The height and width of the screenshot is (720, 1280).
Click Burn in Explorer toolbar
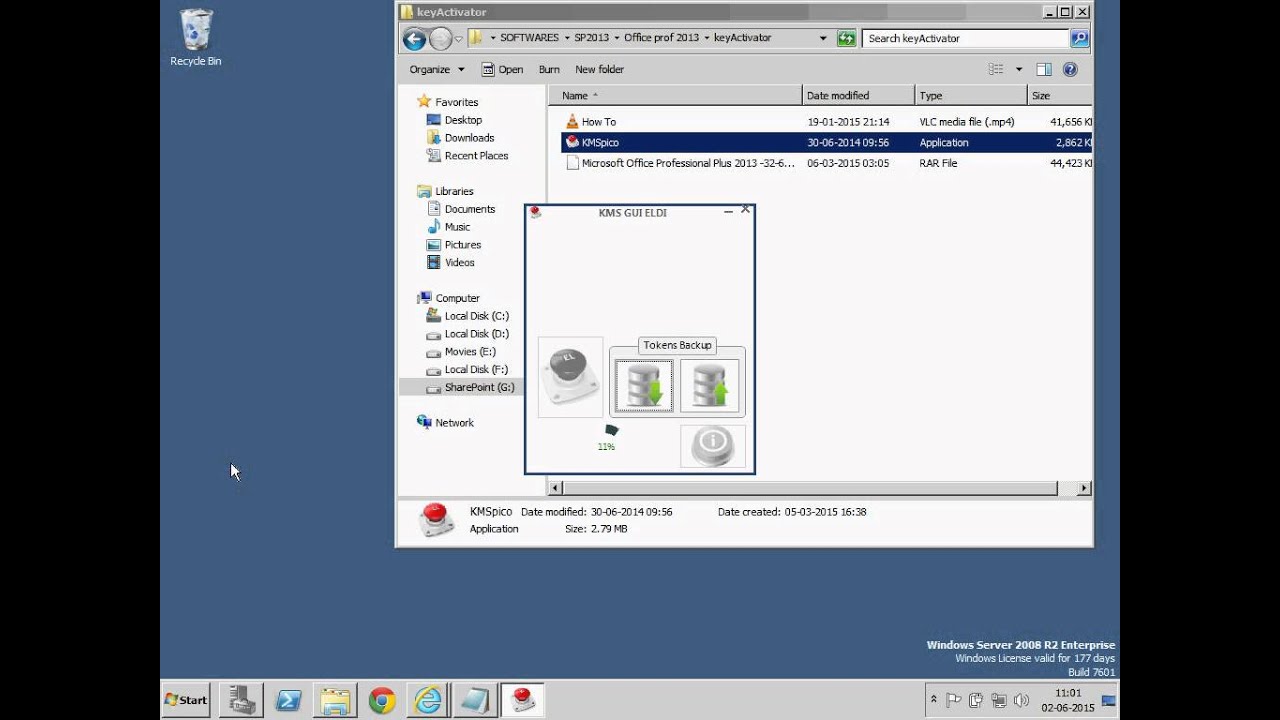pos(549,69)
